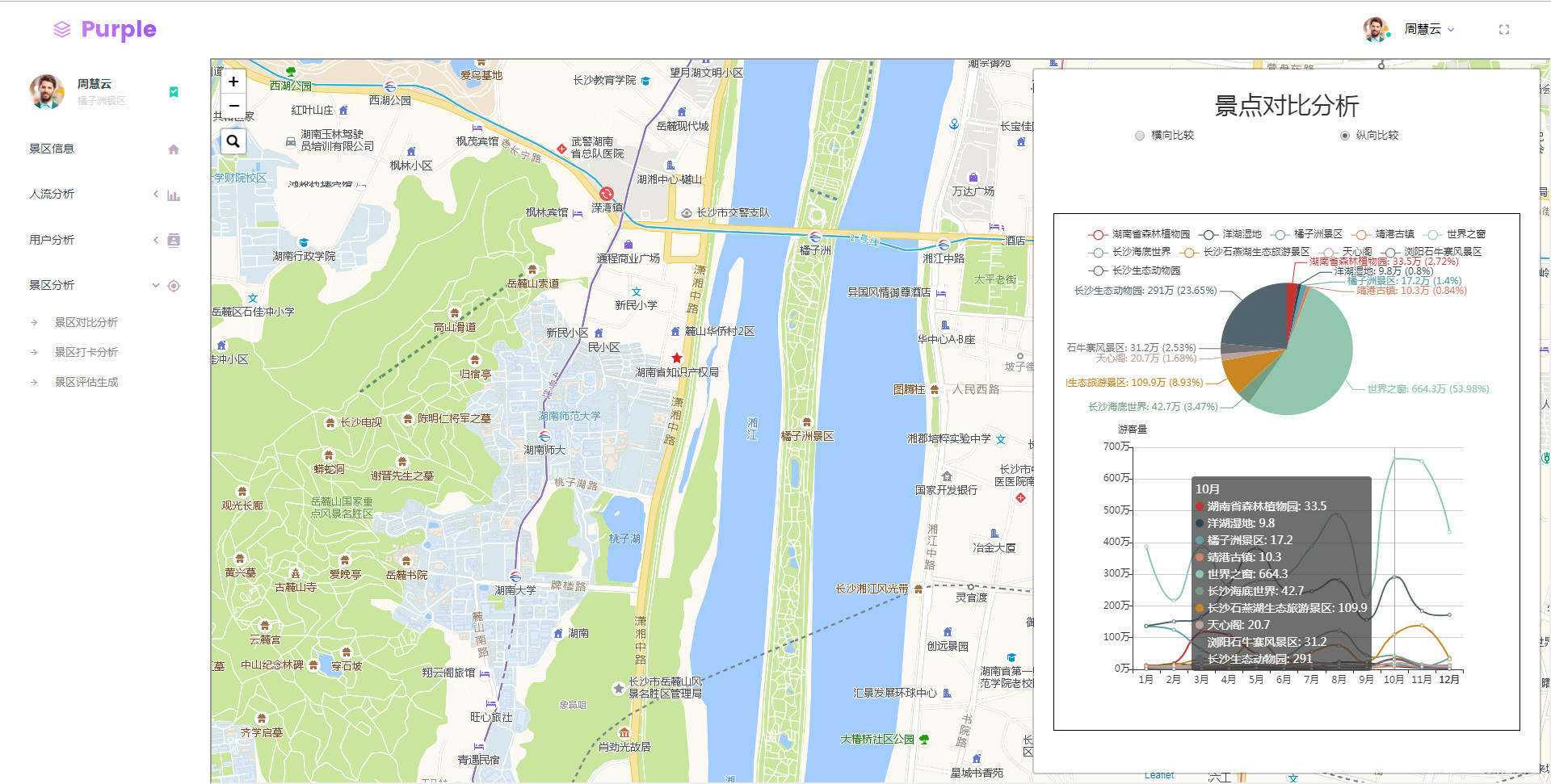Viewport: 1551px width, 784px height.
Task: Toggle 洋湖湿地 legend series
Action: click(x=1230, y=234)
